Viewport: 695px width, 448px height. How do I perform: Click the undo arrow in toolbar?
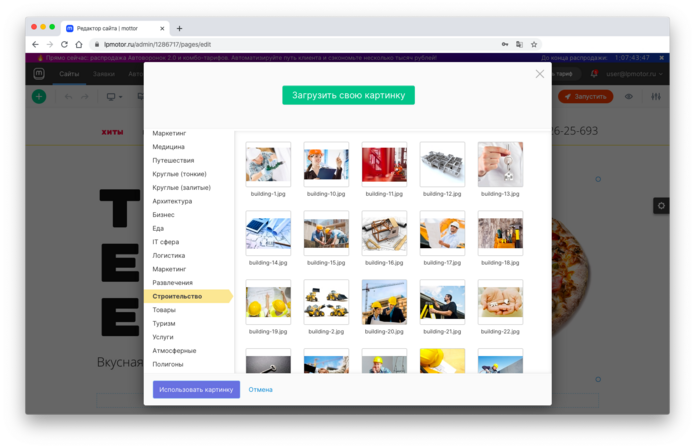tap(68, 96)
